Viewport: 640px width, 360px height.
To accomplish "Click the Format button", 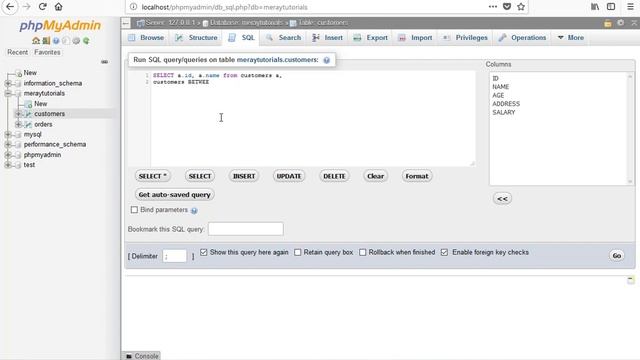I will pyautogui.click(x=417, y=176).
